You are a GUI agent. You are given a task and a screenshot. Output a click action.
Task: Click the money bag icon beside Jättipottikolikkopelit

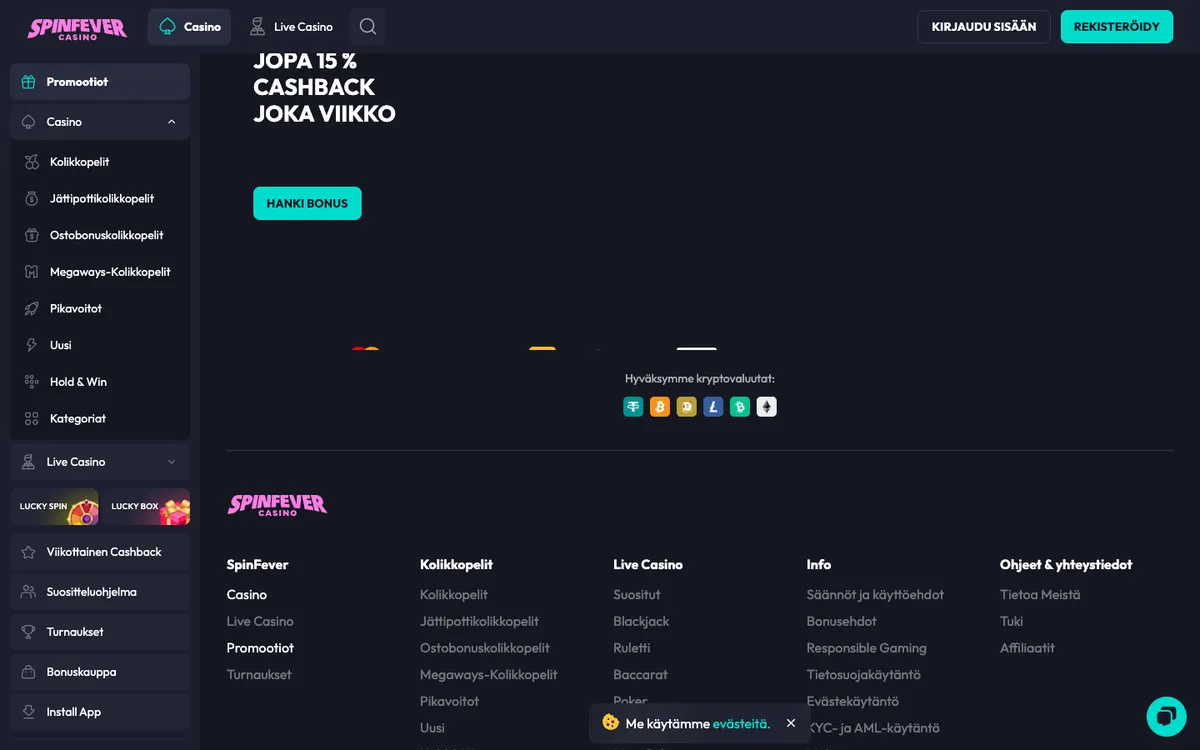pyautogui.click(x=31, y=199)
